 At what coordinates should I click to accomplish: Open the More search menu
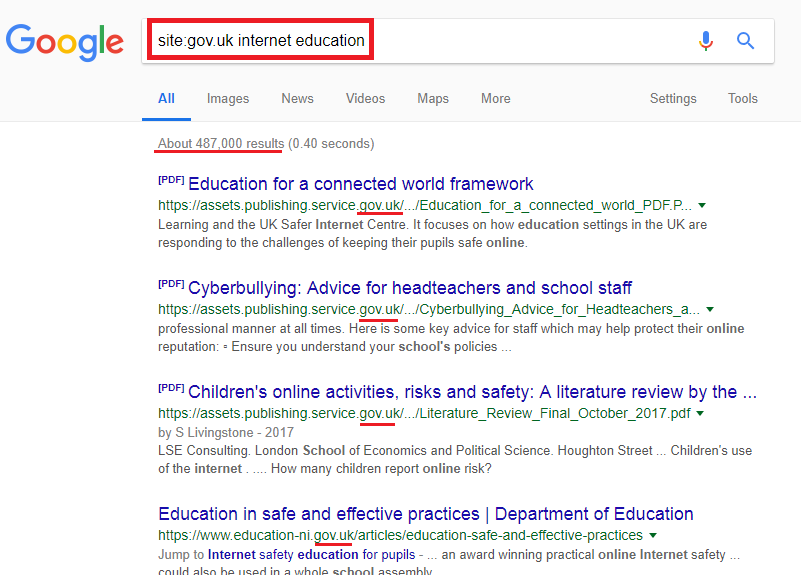496,99
